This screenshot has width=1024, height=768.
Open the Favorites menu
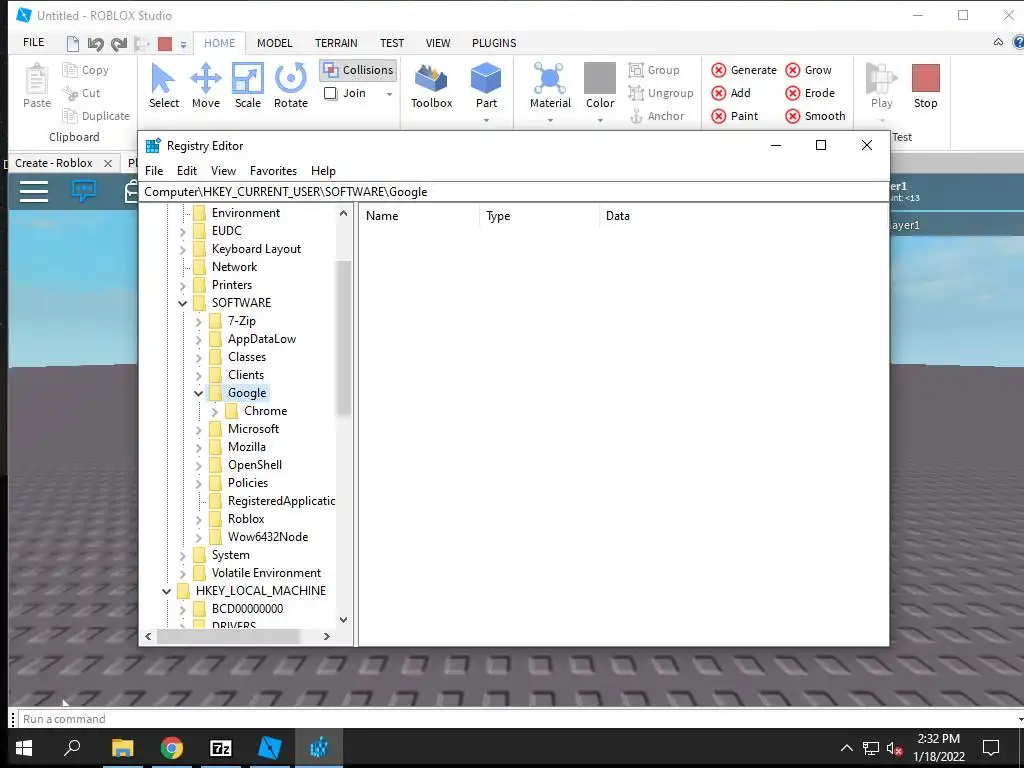[273, 170]
